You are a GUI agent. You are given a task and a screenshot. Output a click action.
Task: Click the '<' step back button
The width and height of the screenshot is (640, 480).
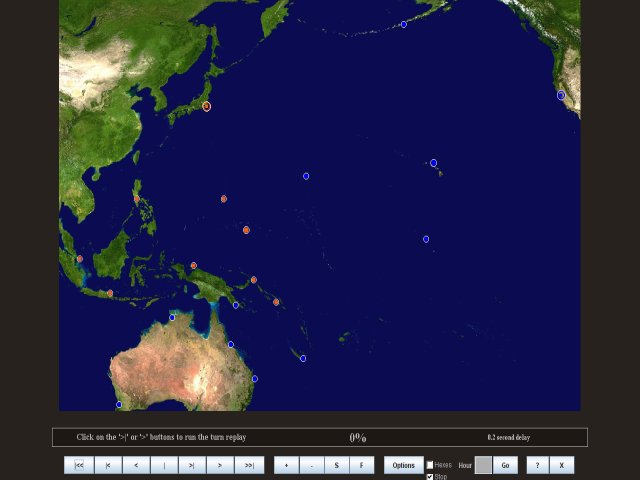pyautogui.click(x=136, y=465)
